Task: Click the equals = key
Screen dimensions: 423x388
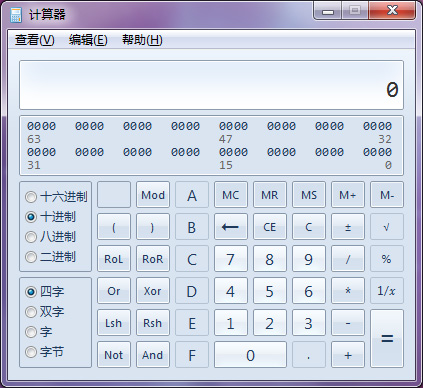Action: 387,339
